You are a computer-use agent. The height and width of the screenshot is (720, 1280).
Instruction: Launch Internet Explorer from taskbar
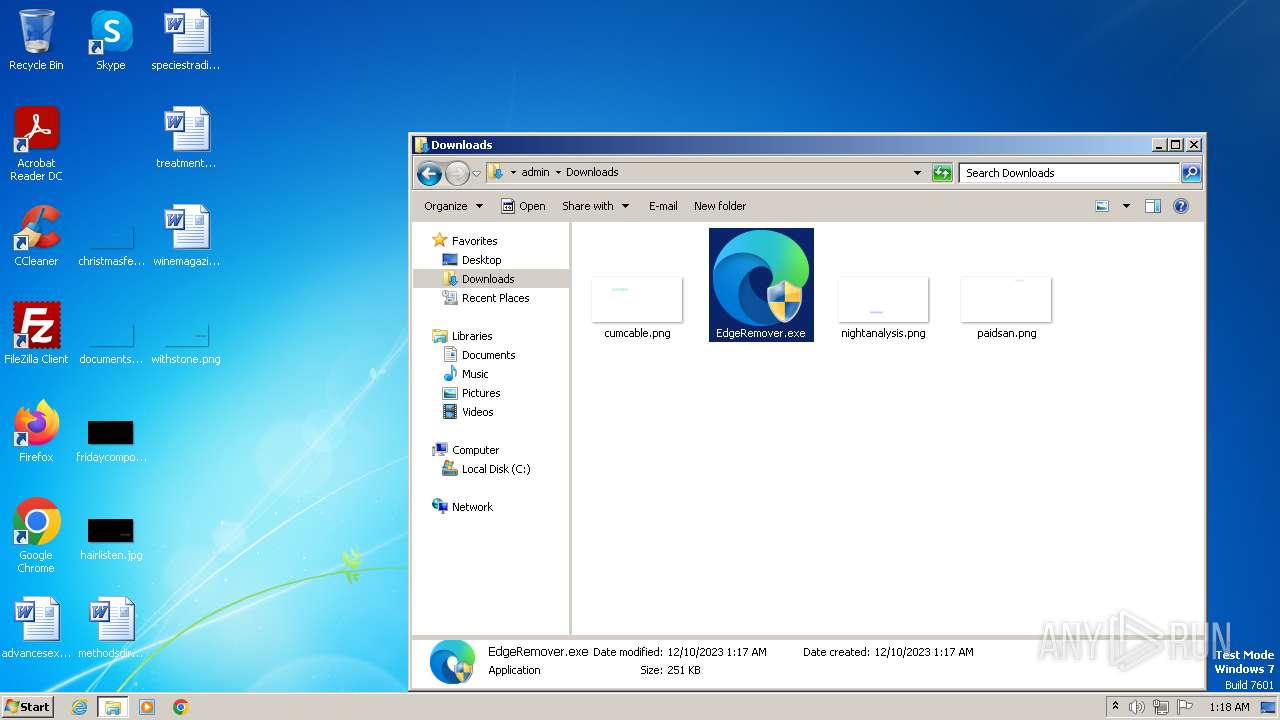pos(80,707)
